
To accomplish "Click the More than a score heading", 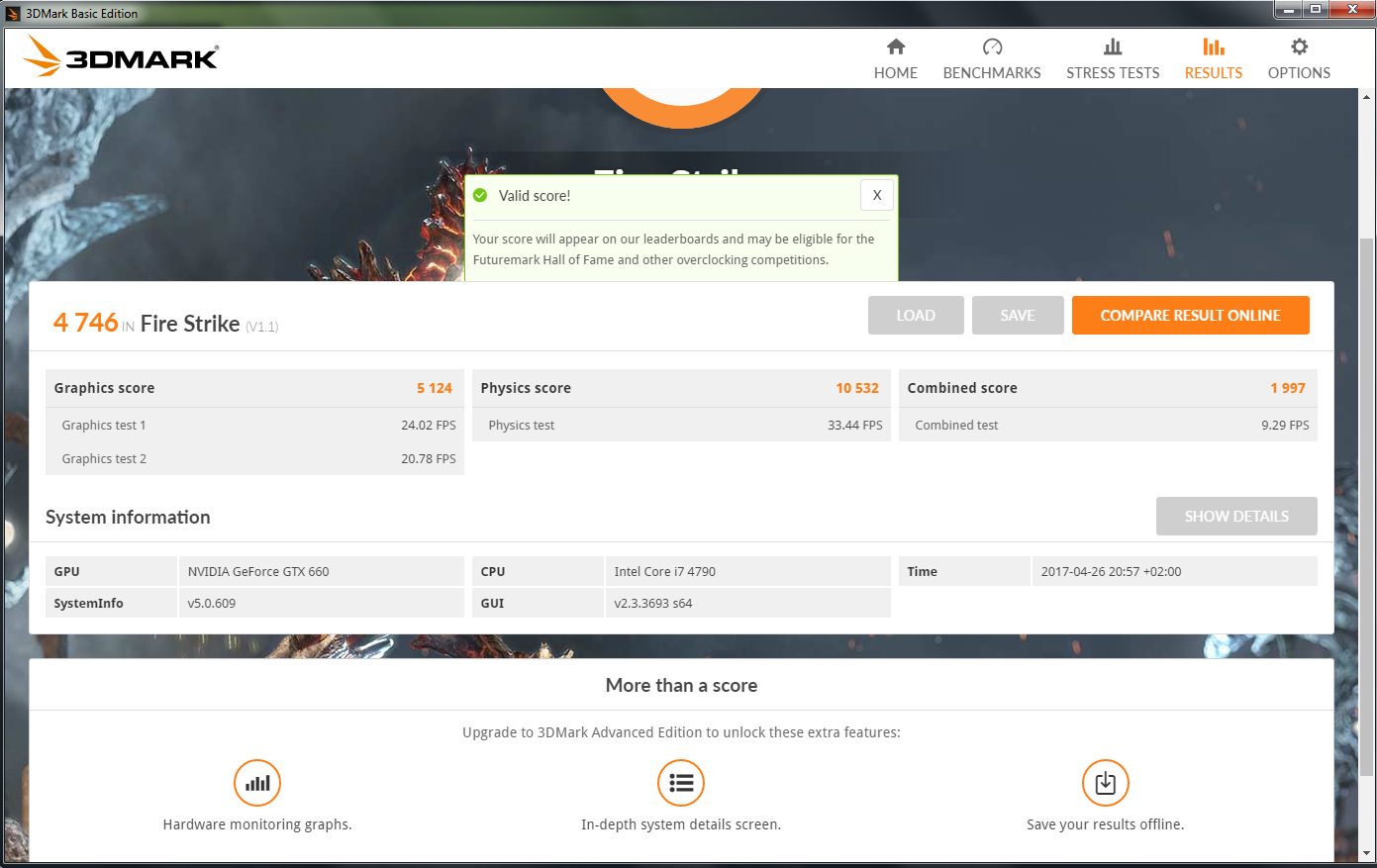I will tap(681, 685).
